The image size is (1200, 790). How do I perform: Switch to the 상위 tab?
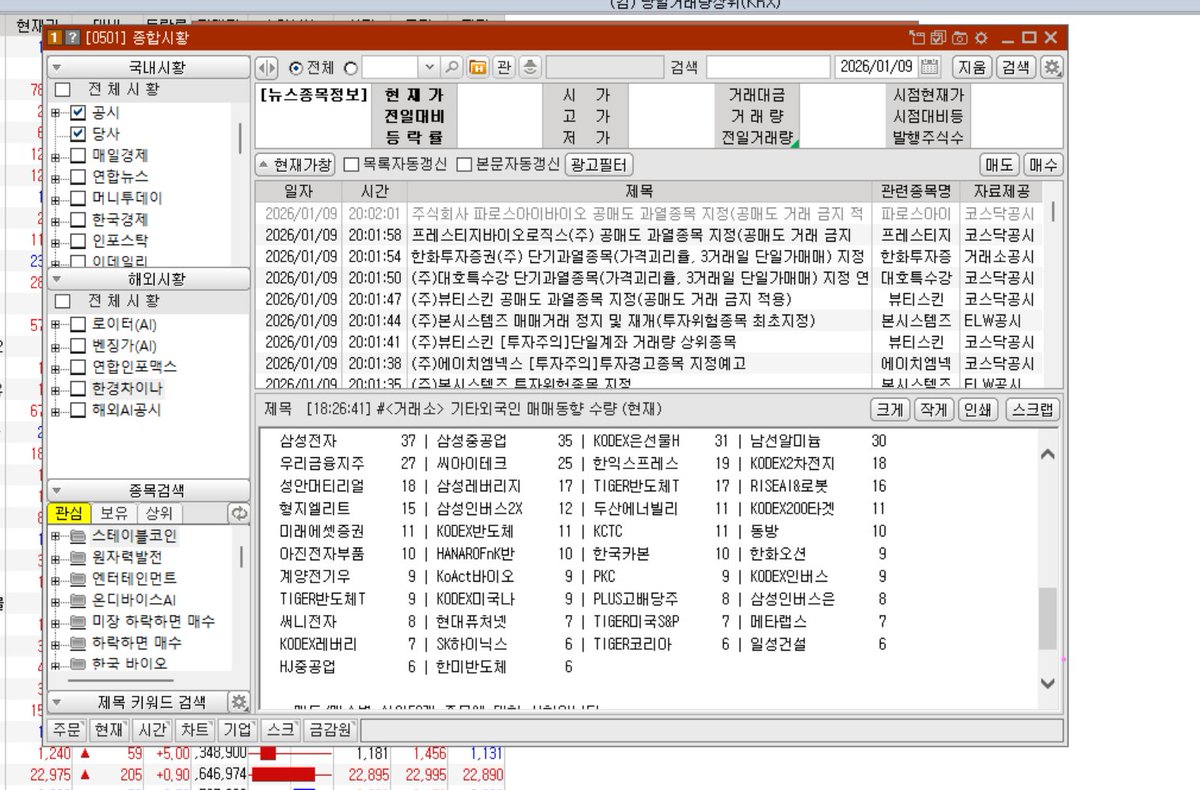(x=158, y=513)
